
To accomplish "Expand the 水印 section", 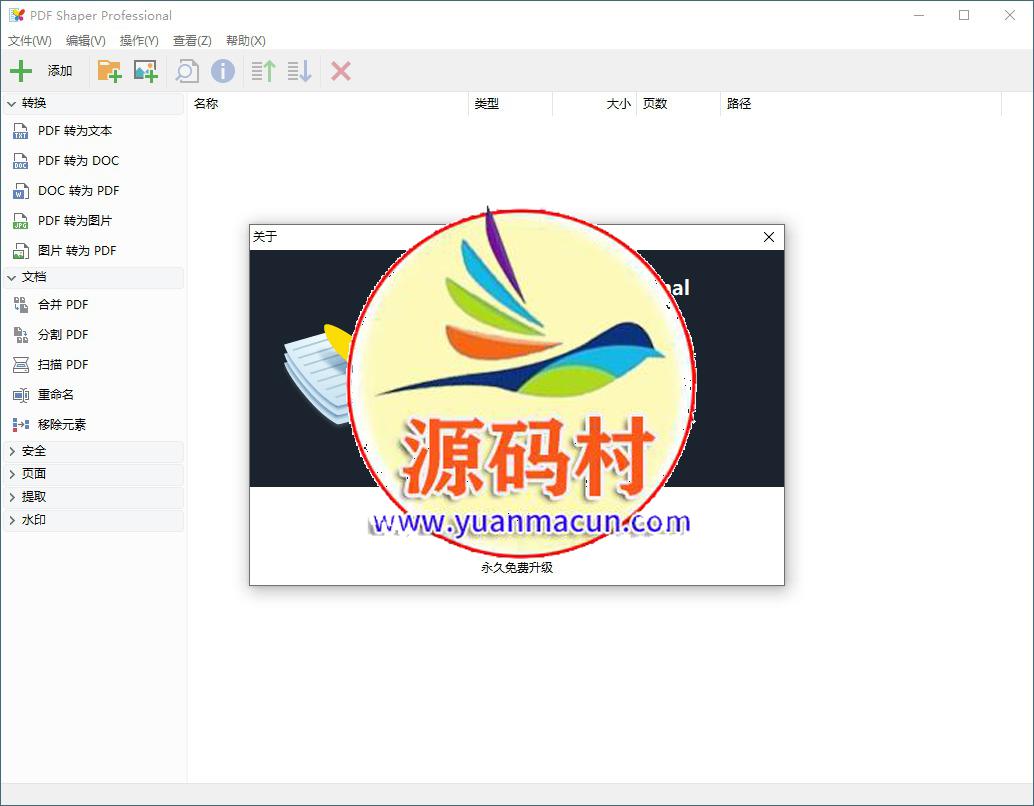I will pyautogui.click(x=35, y=520).
